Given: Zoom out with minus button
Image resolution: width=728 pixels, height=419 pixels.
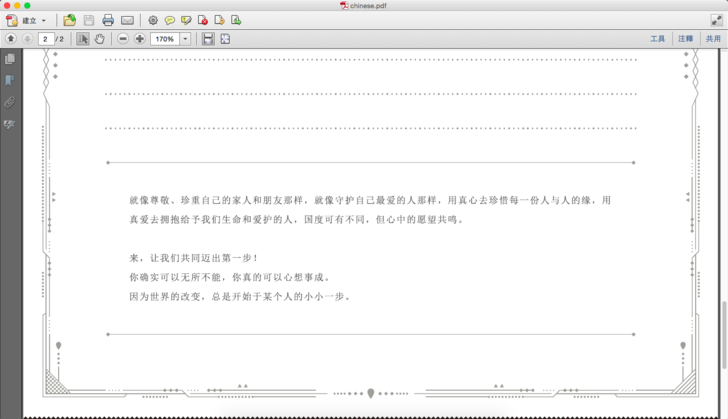Looking at the screenshot, I should coord(123,39).
